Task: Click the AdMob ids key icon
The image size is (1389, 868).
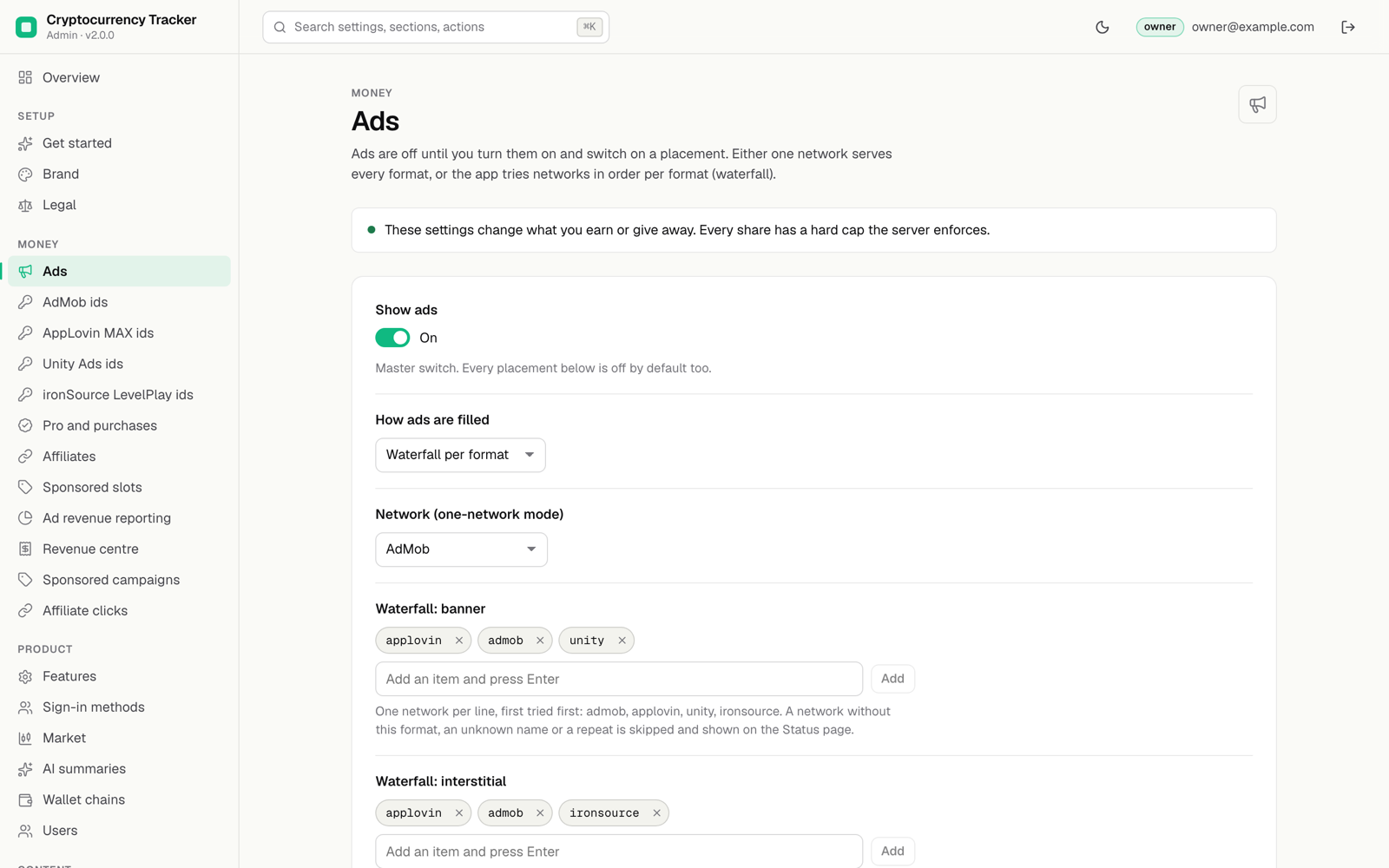Action: (x=25, y=302)
